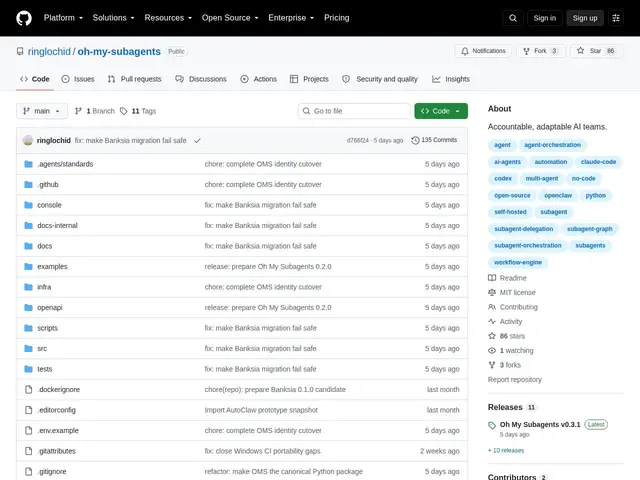
Task: Select the Code tab
Action: pos(35,79)
